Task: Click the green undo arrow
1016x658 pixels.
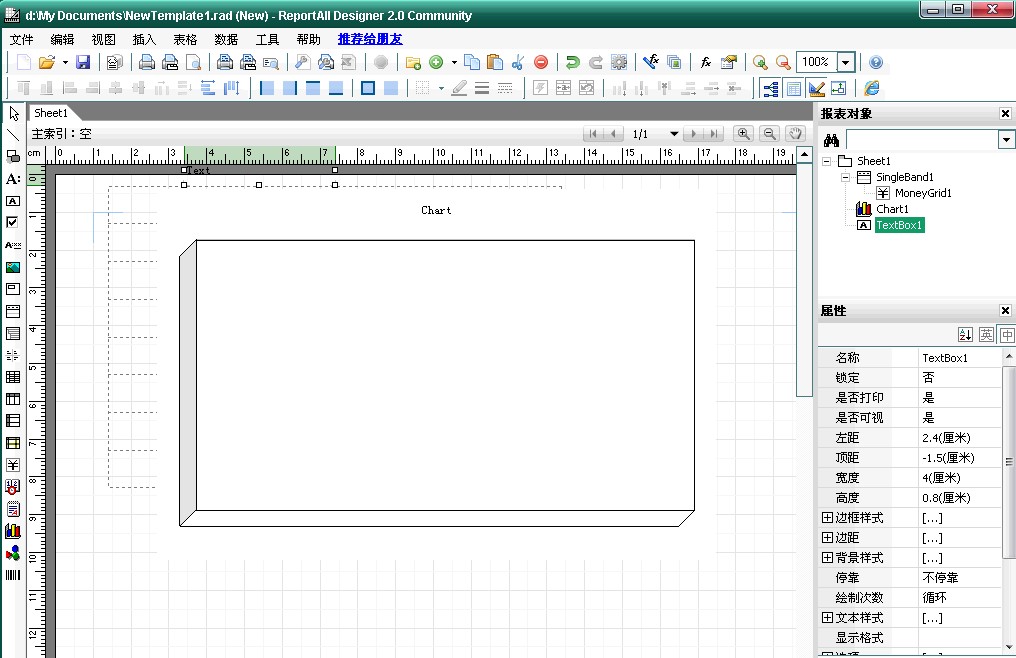Action: point(572,62)
